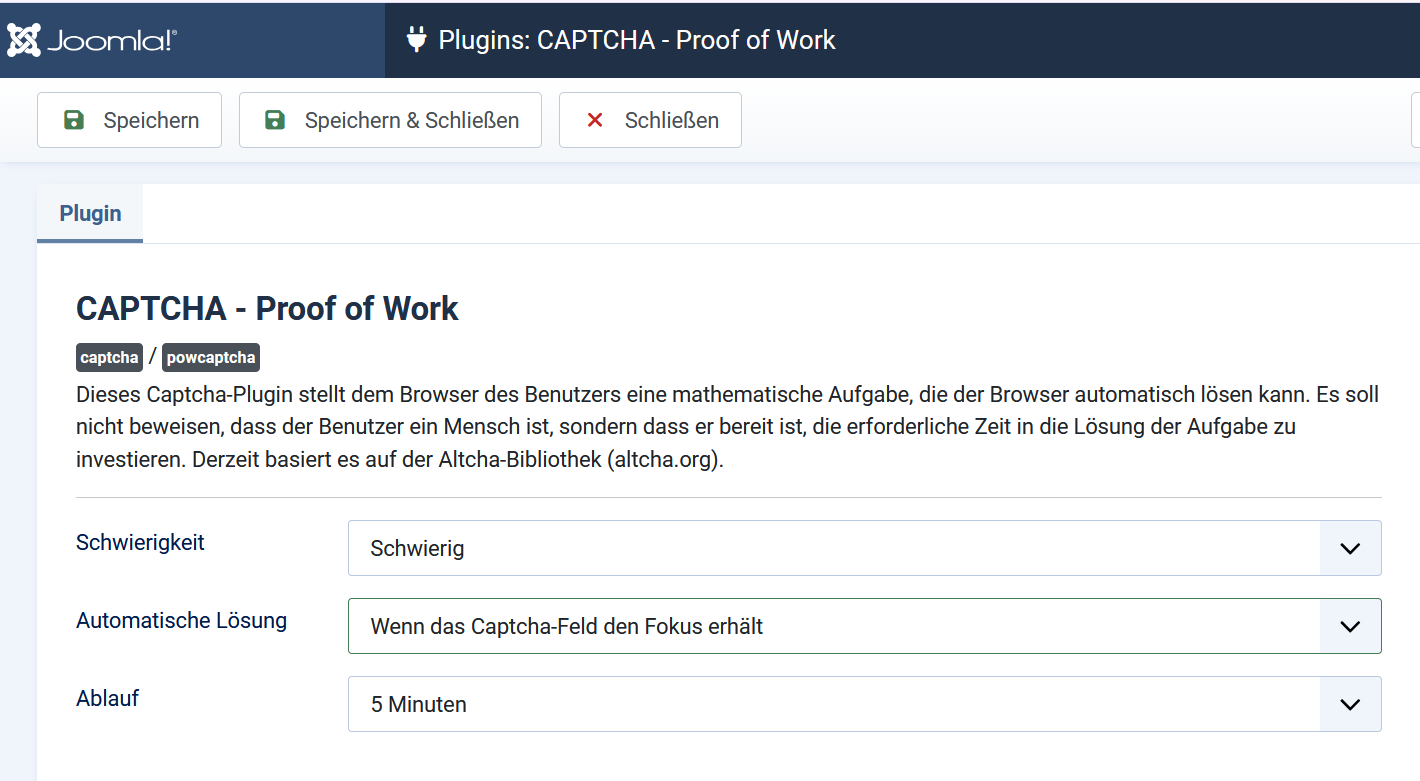1420x781 pixels.
Task: Click the 'powcaptcha' badge
Action: coord(211,357)
